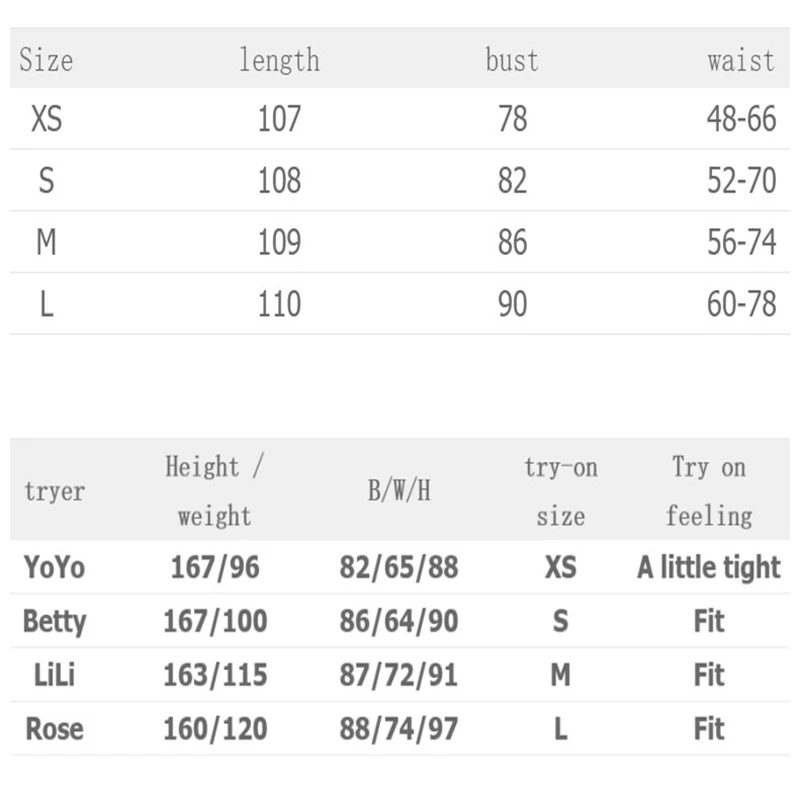Click the 'bust' column header
This screenshot has height=800, width=800.
(512, 60)
